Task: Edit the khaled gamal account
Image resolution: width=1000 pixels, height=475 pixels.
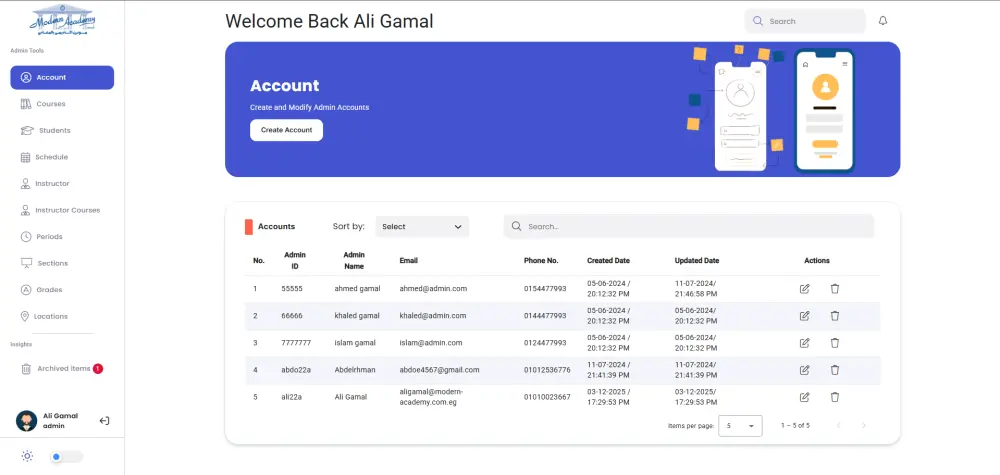Action: pyautogui.click(x=805, y=316)
